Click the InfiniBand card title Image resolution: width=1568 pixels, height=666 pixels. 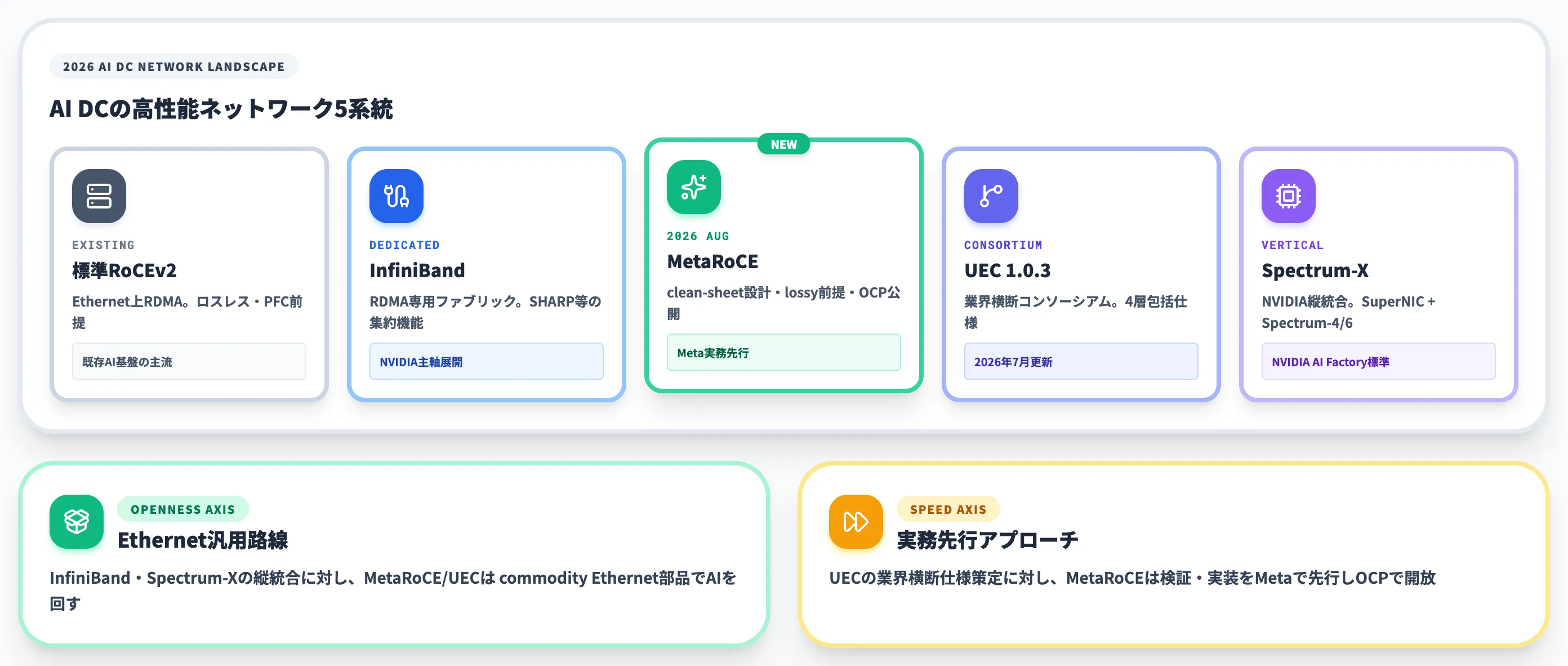pos(417,270)
